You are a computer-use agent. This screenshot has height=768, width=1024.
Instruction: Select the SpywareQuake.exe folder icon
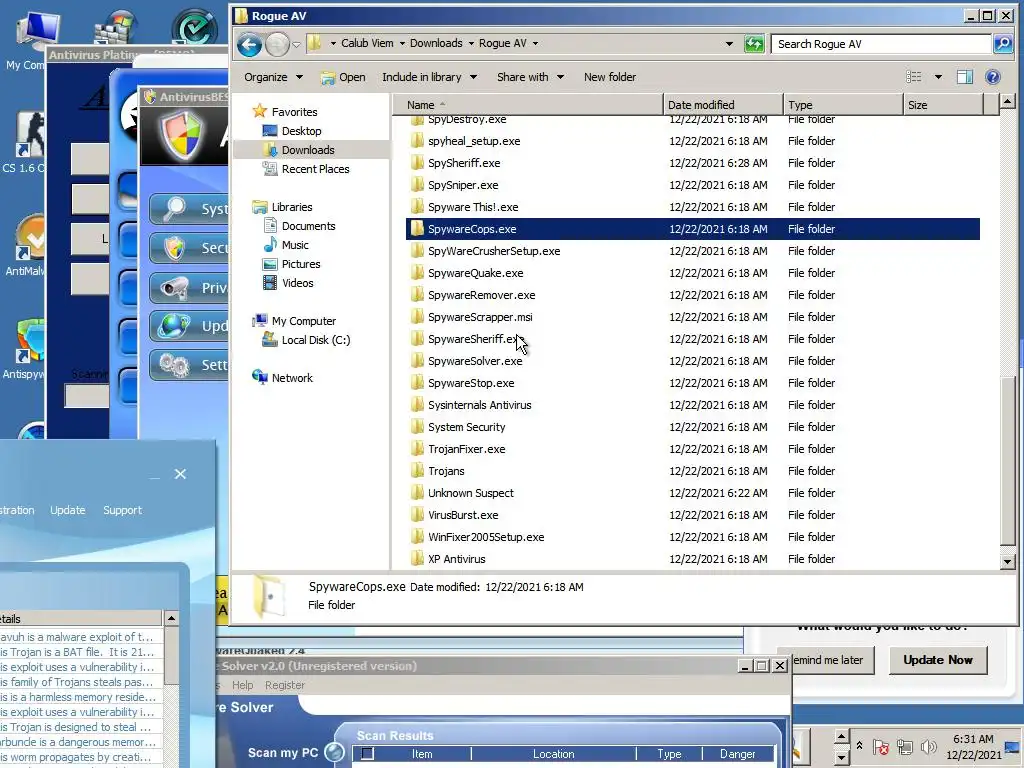417,273
